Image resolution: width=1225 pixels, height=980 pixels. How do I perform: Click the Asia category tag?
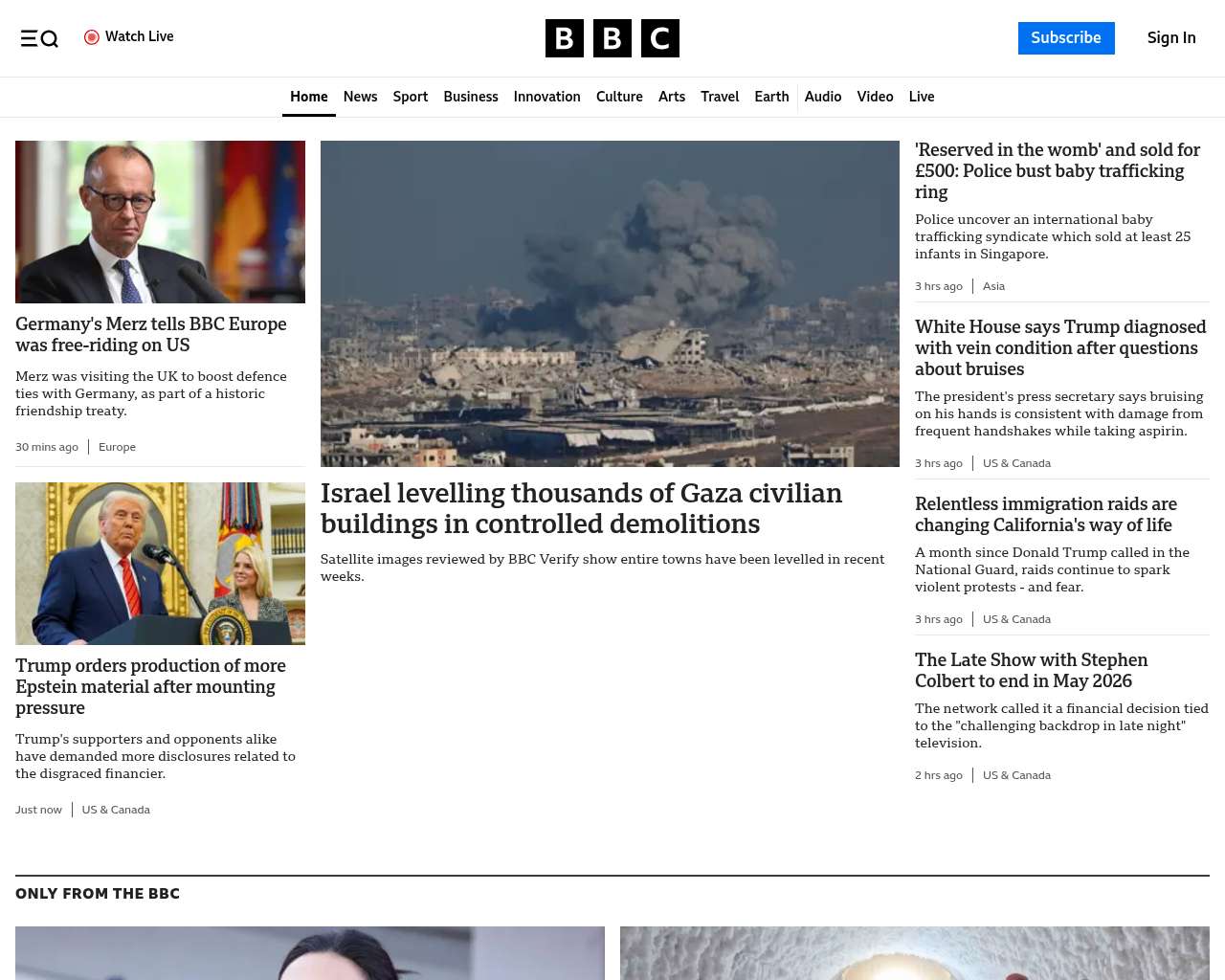(x=993, y=286)
